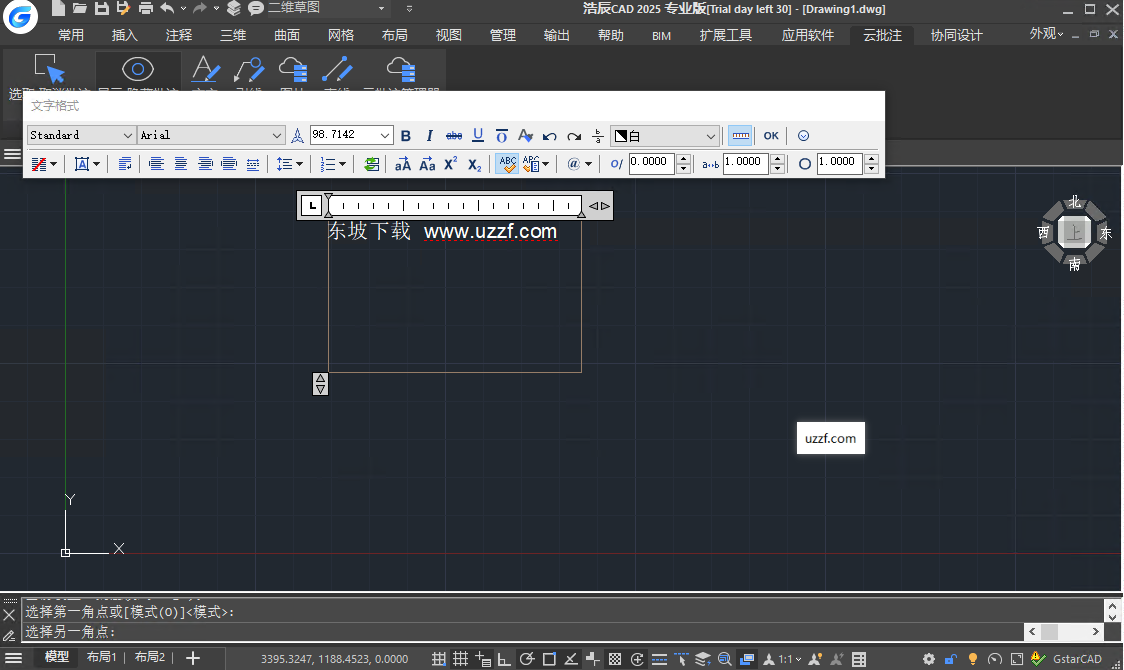Switch to the 布局1 layout tab
This screenshot has height=670, width=1124.
coord(102,657)
